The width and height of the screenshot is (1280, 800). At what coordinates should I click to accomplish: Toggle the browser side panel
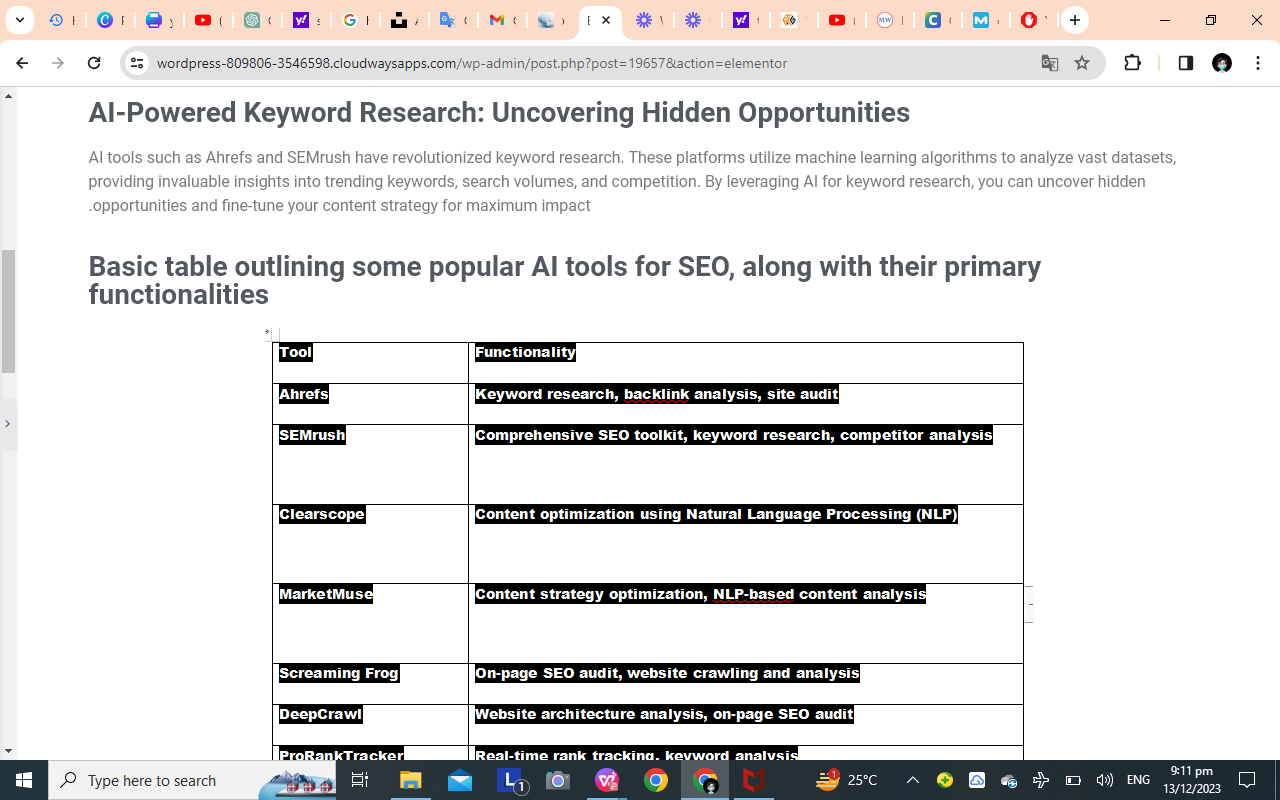[1185, 63]
